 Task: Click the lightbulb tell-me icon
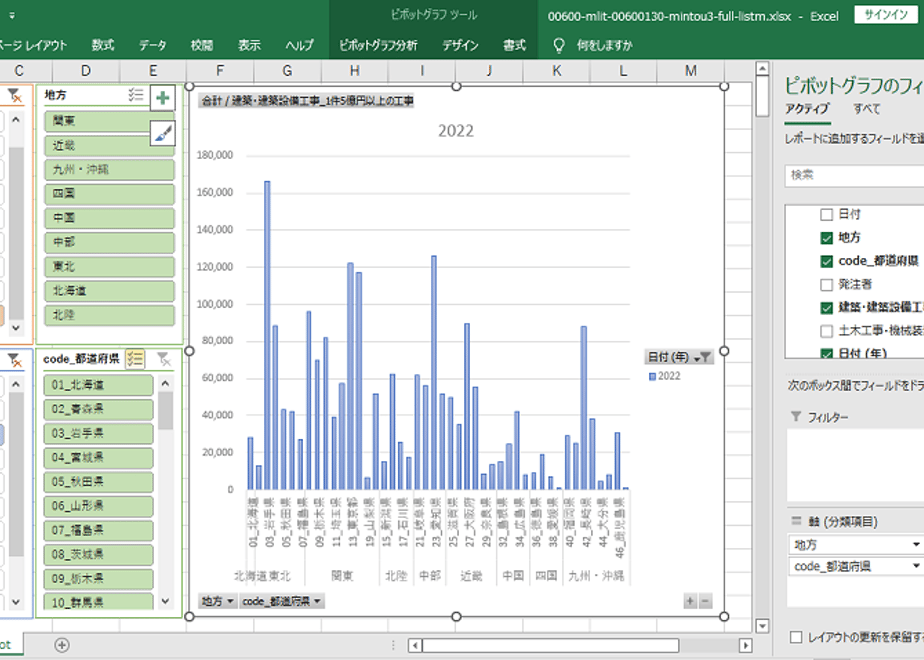[x=559, y=45]
